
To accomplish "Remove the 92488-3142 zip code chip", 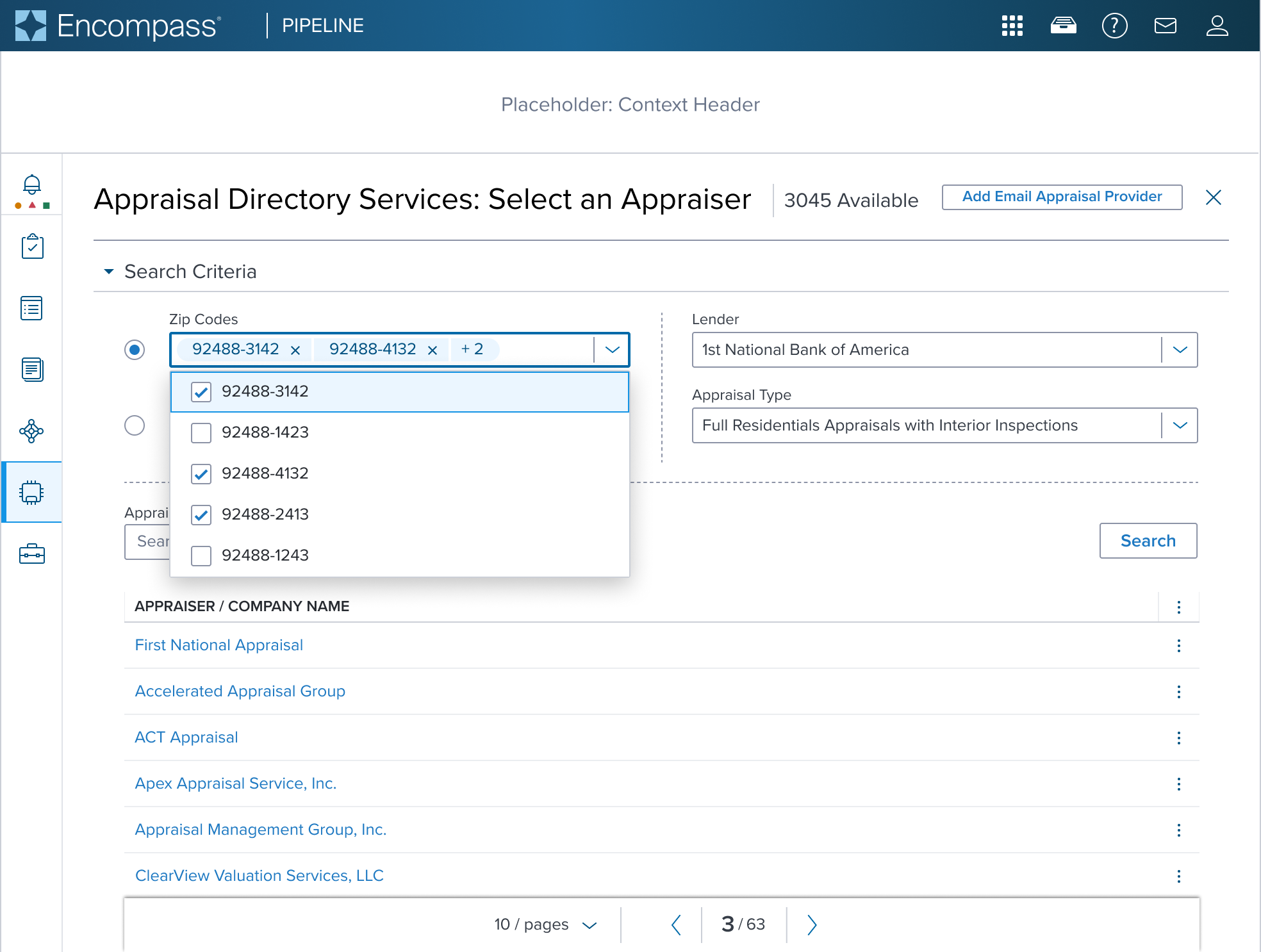I will point(295,350).
